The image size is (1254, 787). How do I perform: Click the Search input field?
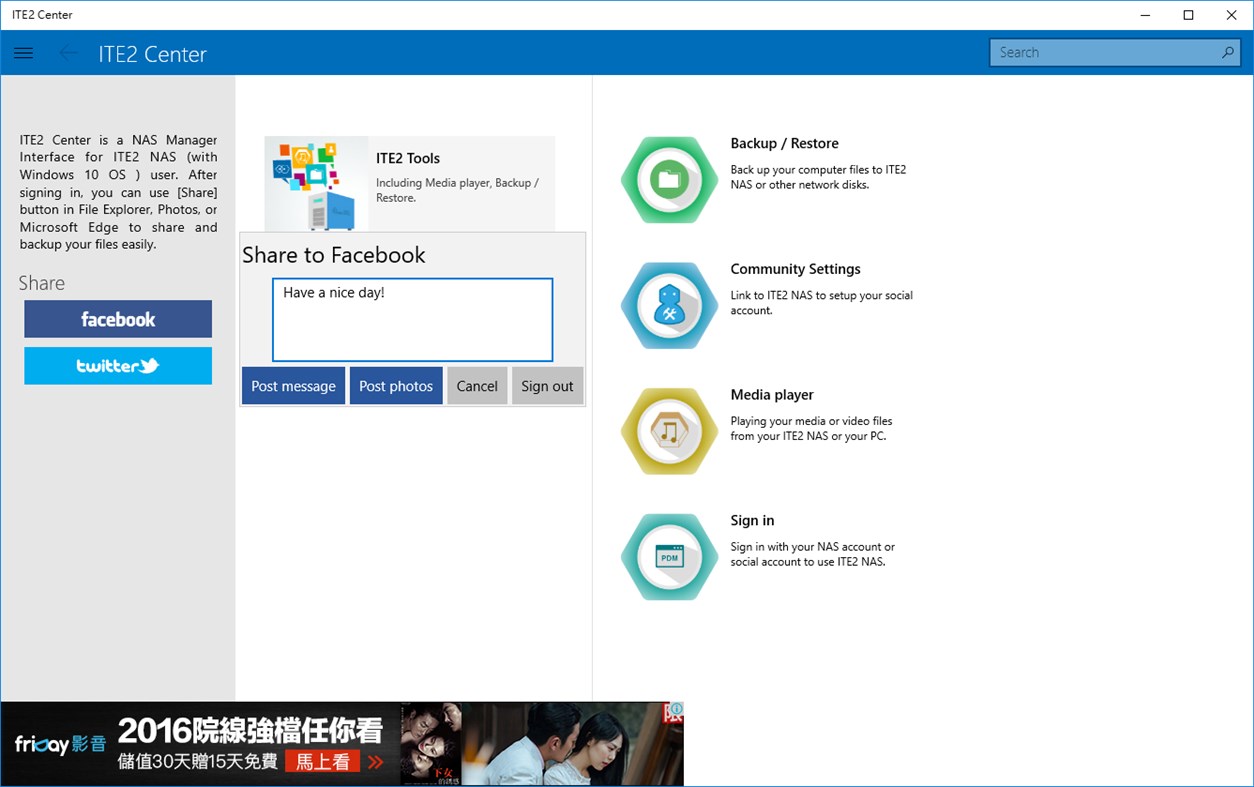(1100, 52)
